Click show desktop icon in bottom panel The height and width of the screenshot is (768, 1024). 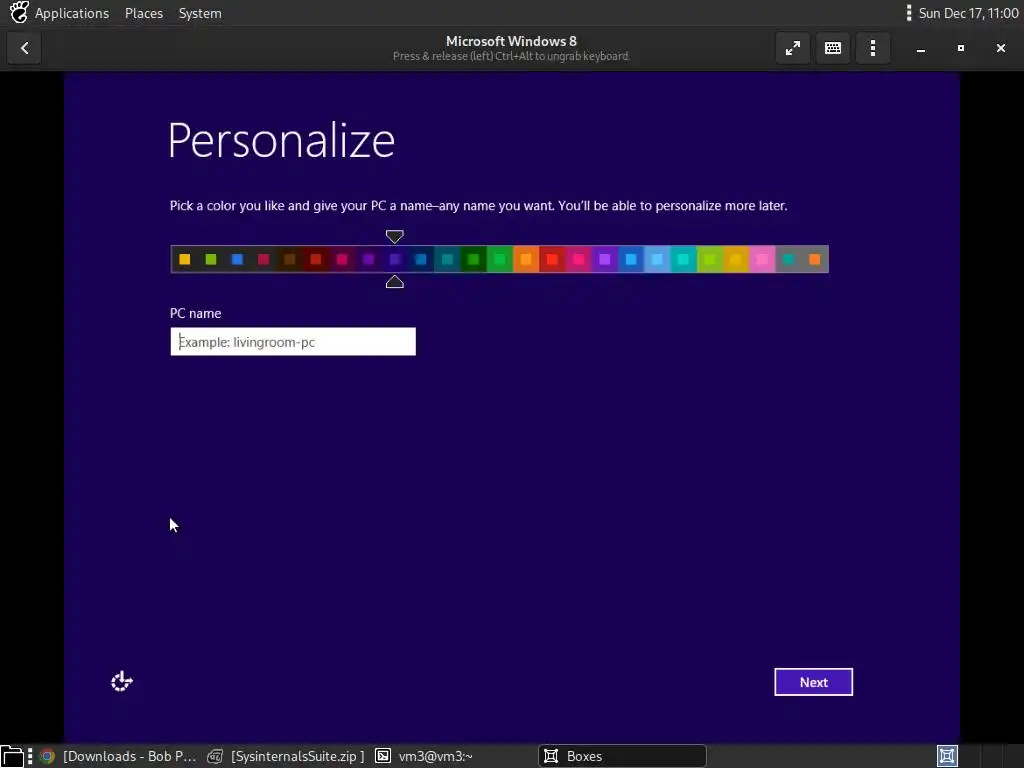(12, 756)
